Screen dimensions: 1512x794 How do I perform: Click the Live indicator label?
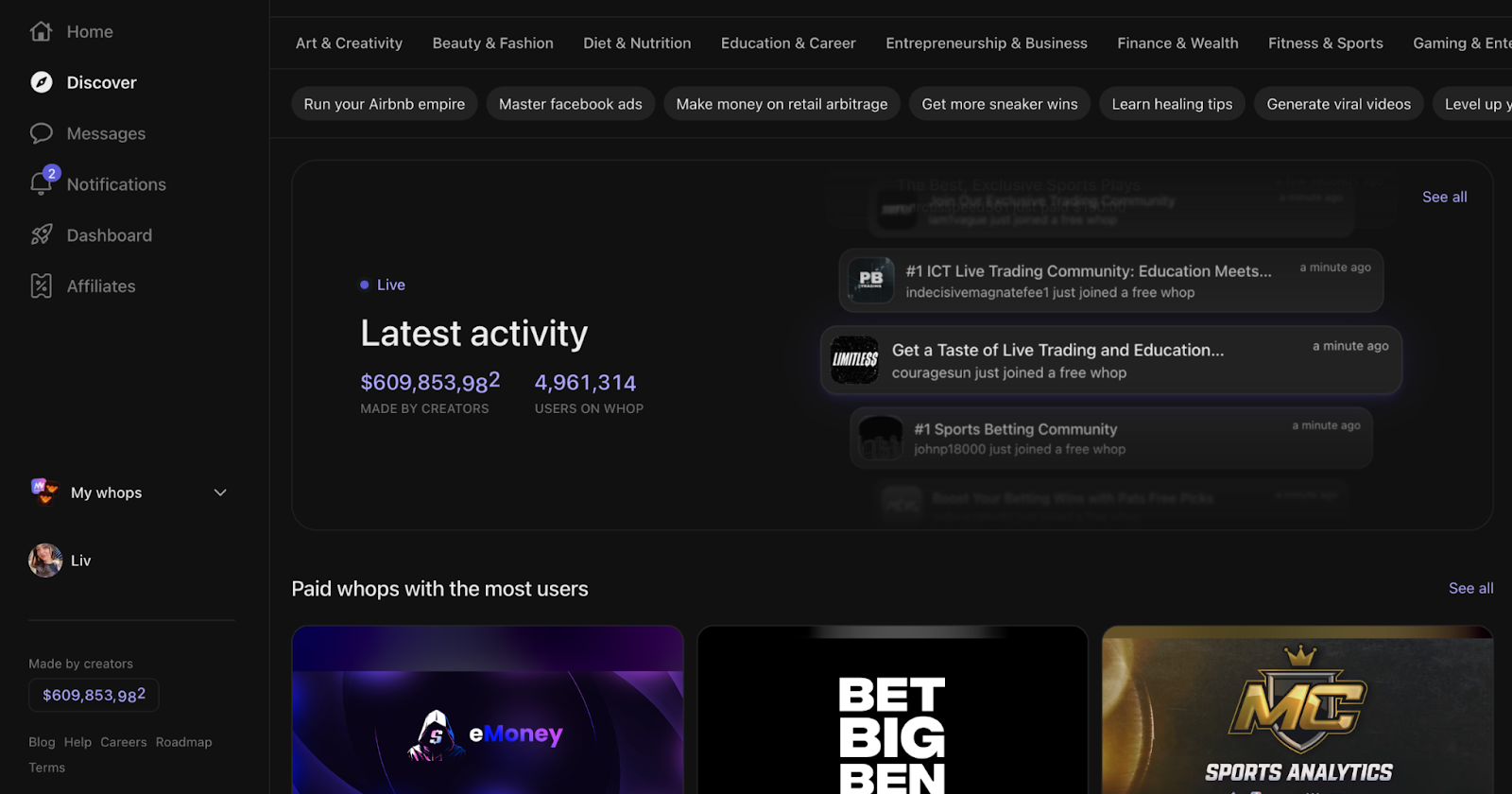[x=390, y=285]
